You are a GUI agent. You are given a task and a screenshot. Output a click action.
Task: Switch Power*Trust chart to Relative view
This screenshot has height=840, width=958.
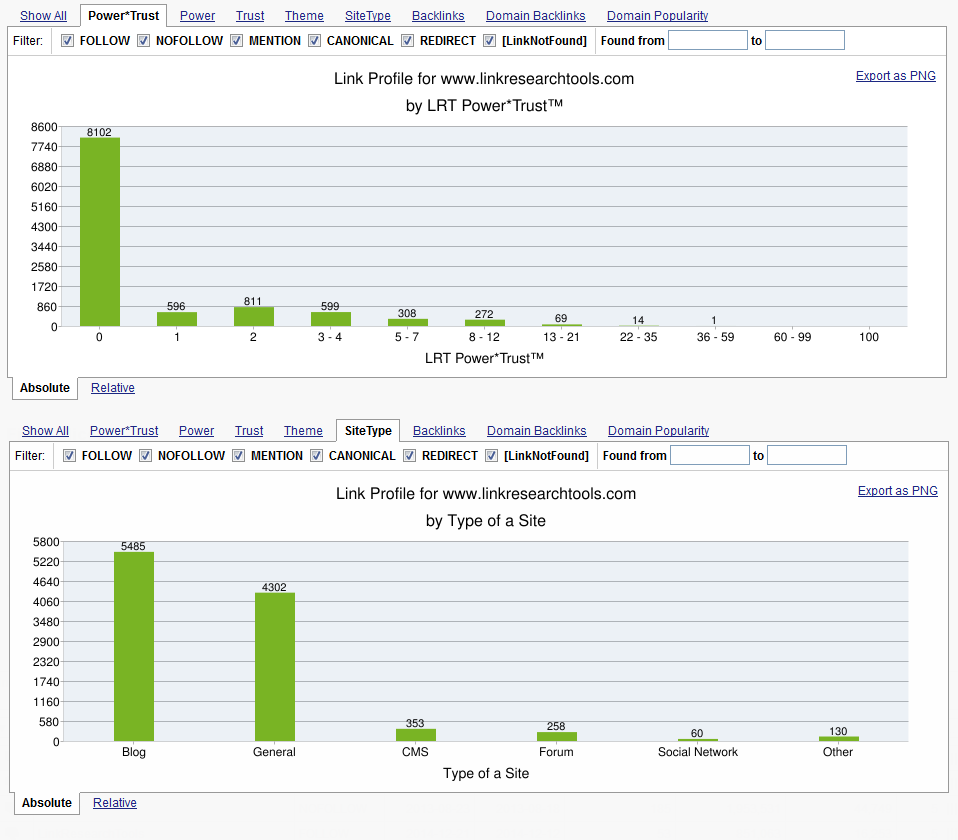tap(113, 388)
